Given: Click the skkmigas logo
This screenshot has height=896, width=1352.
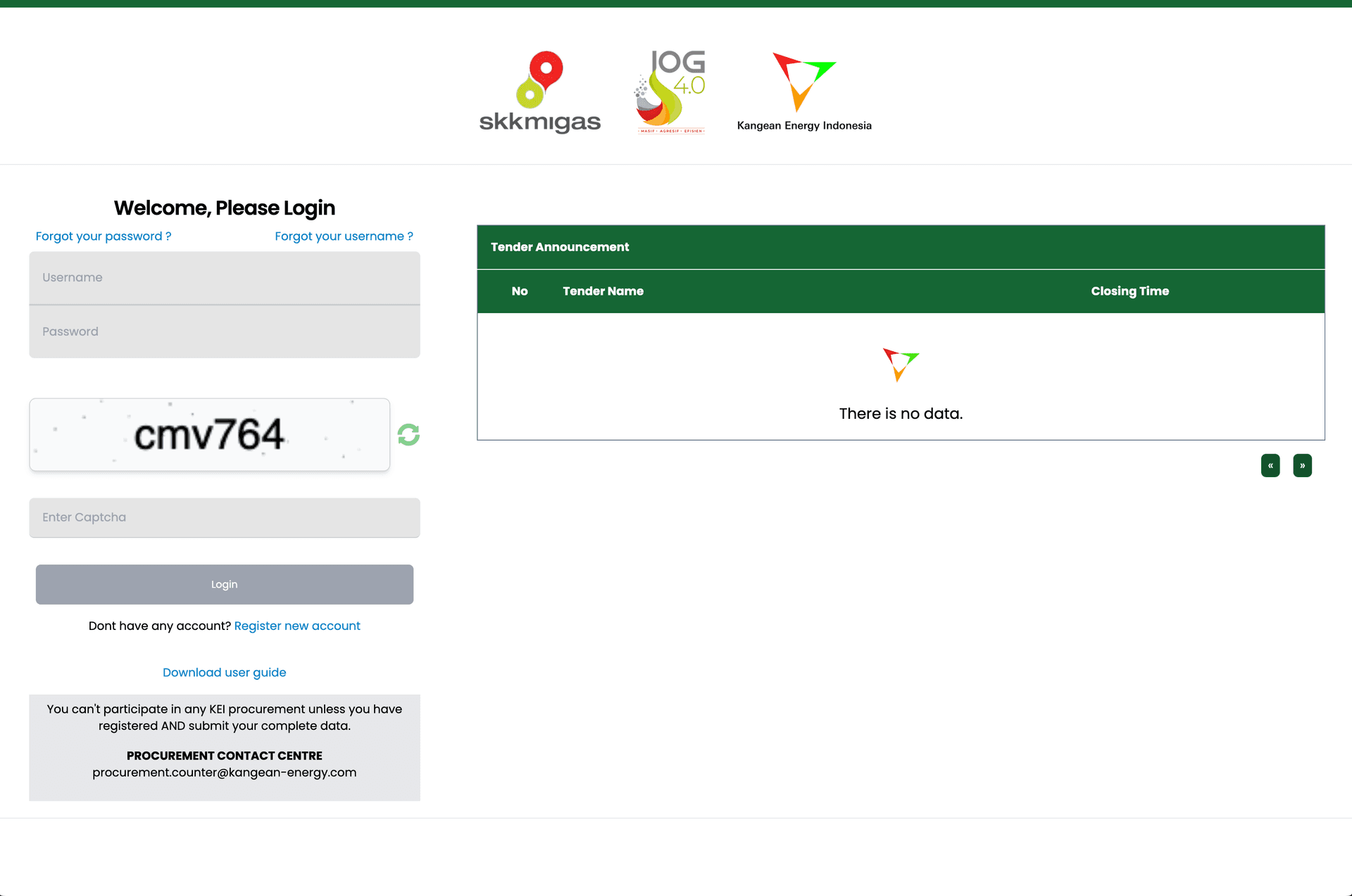Looking at the screenshot, I should [x=539, y=90].
